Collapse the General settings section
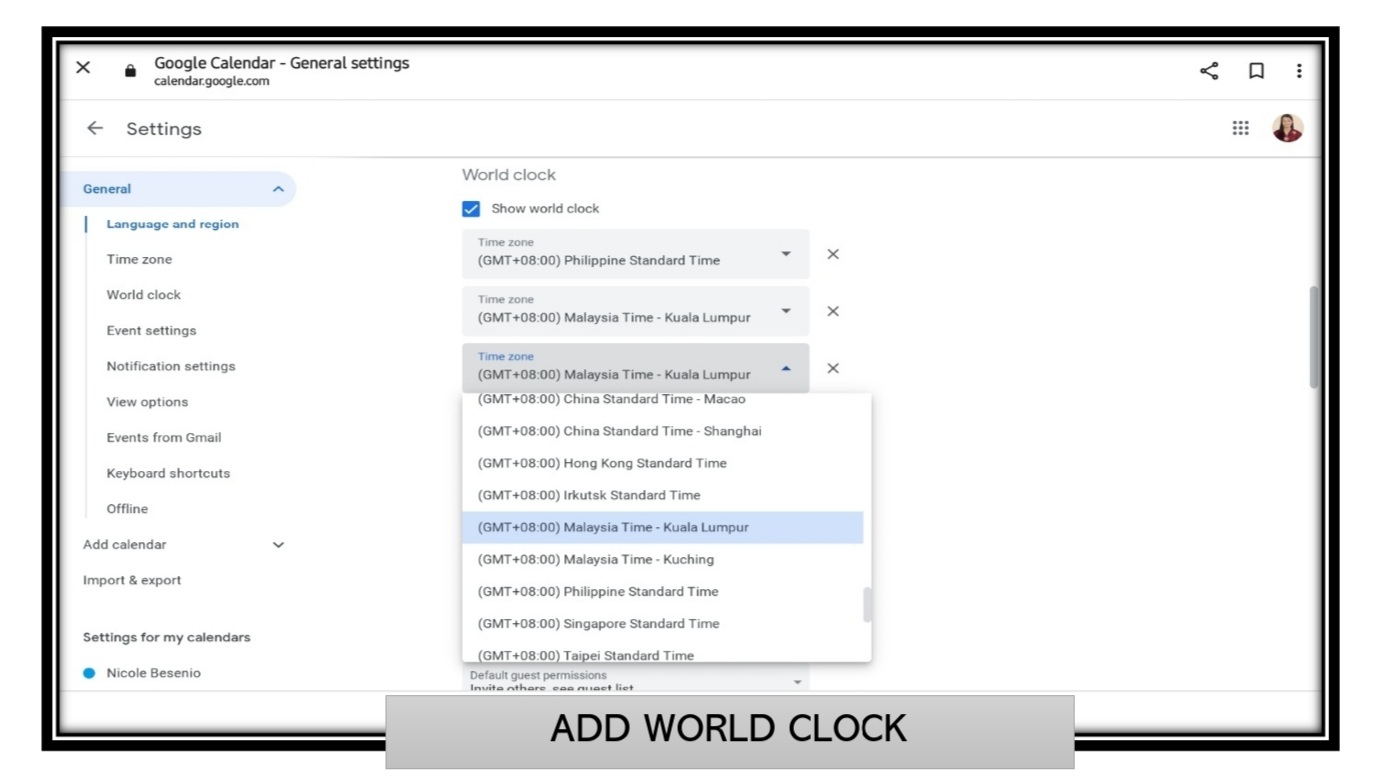This screenshot has width=1375, height=780. coord(278,189)
